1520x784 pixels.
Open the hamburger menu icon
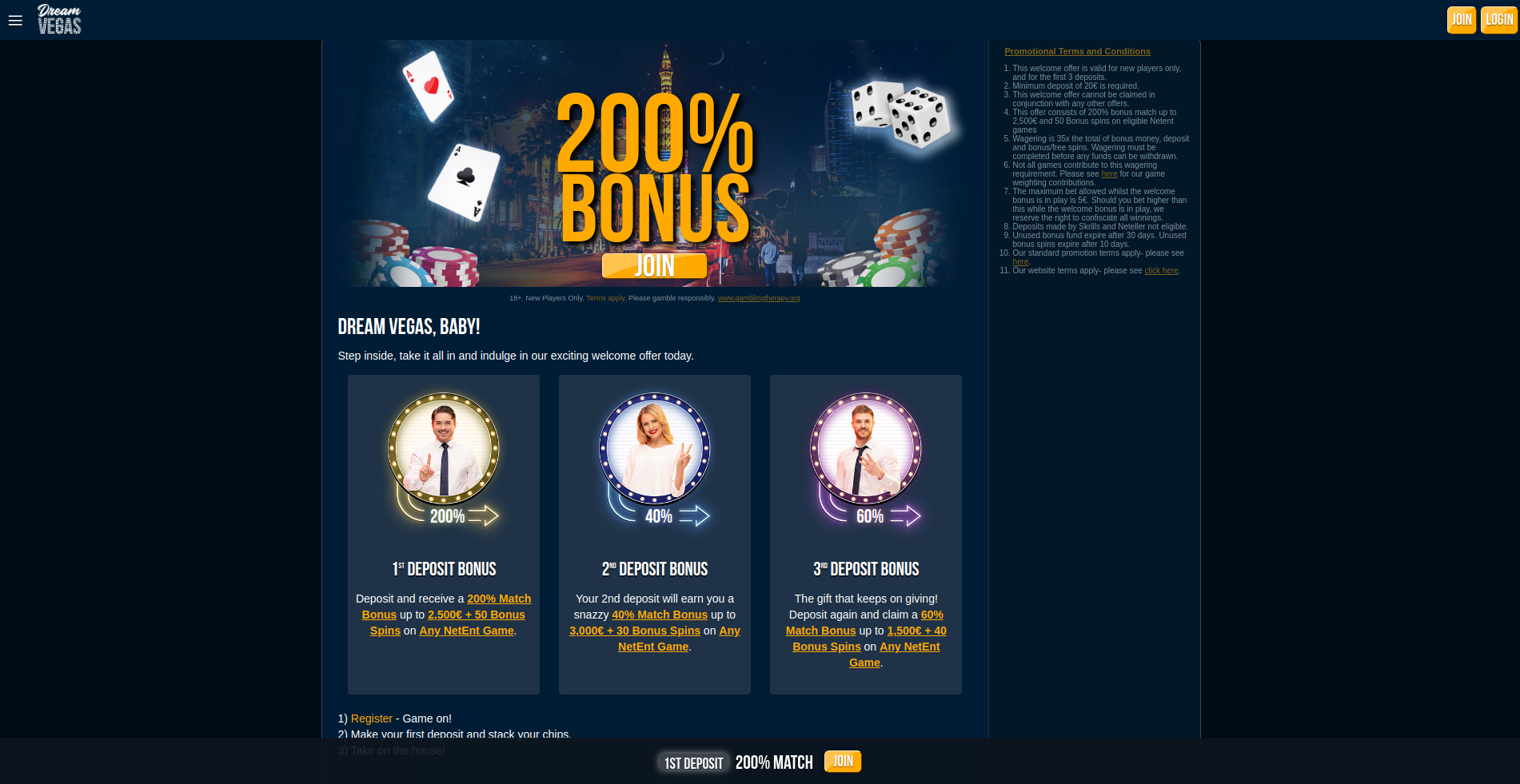point(15,21)
